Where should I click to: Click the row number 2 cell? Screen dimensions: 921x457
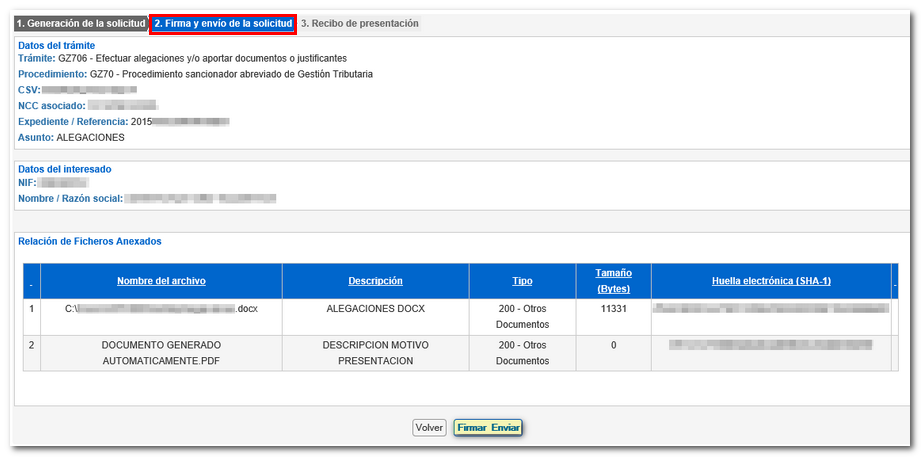[31, 345]
